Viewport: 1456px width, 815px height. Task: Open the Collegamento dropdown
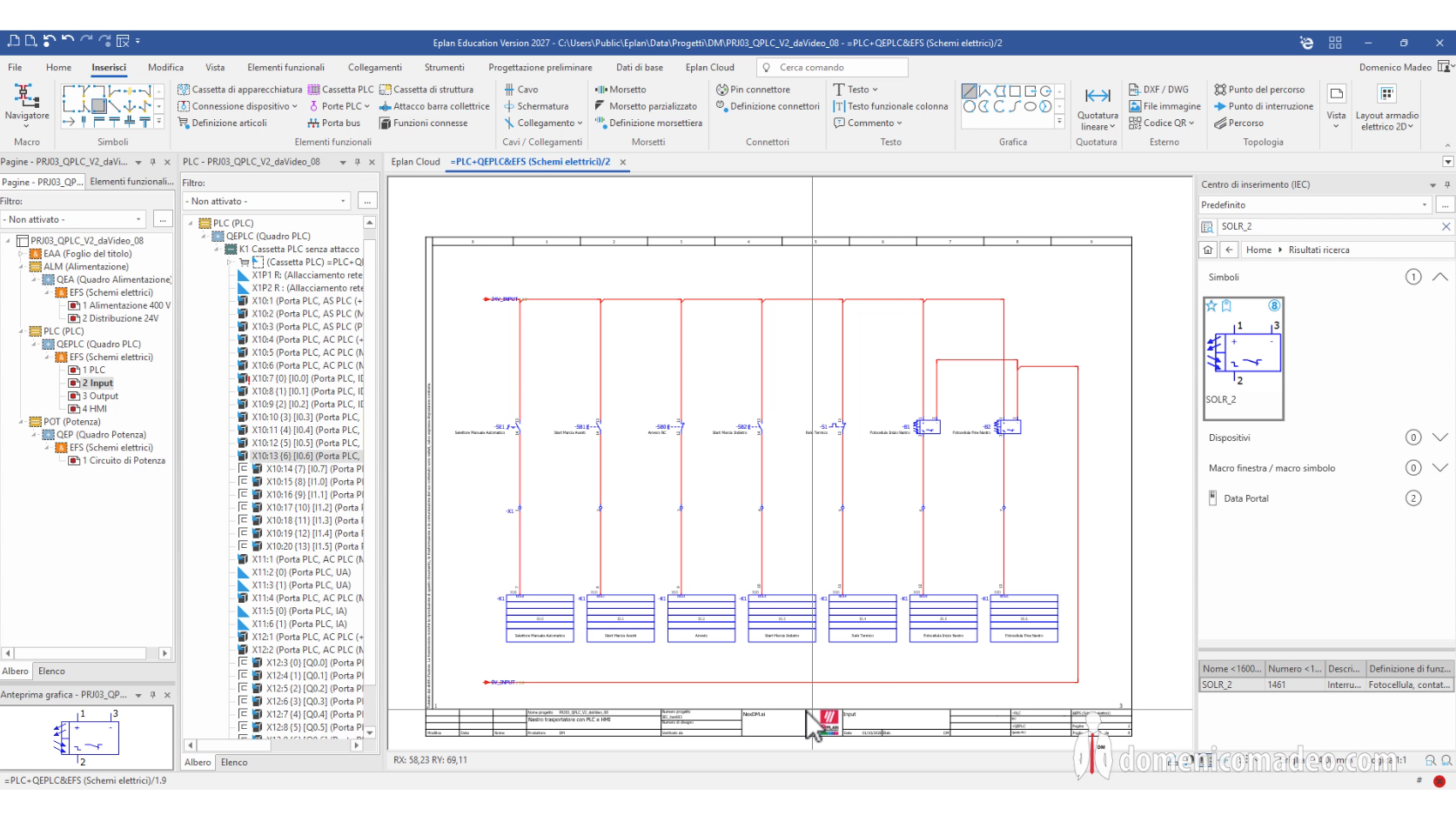(x=580, y=124)
